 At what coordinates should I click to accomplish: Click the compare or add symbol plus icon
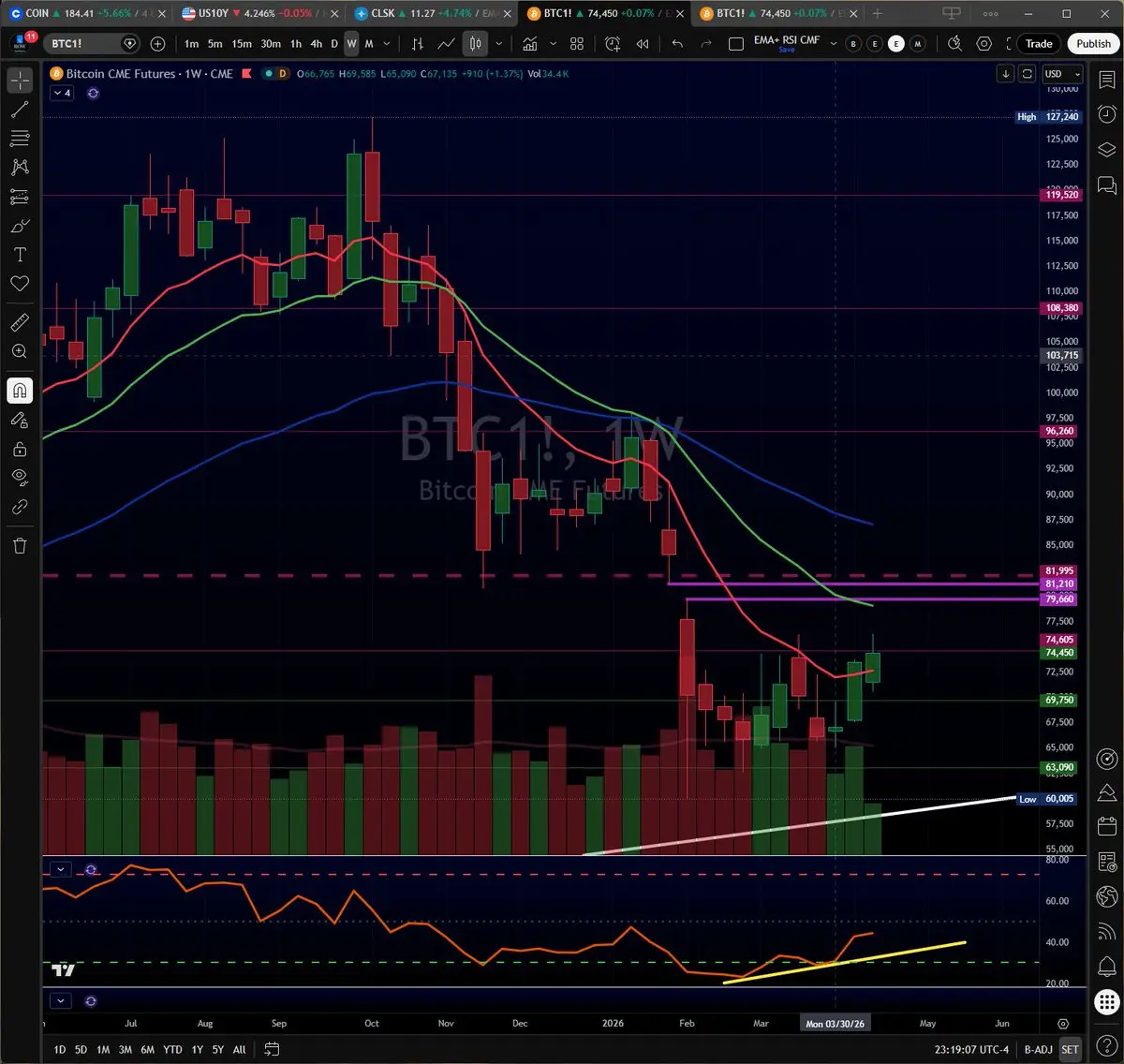pyautogui.click(x=157, y=44)
